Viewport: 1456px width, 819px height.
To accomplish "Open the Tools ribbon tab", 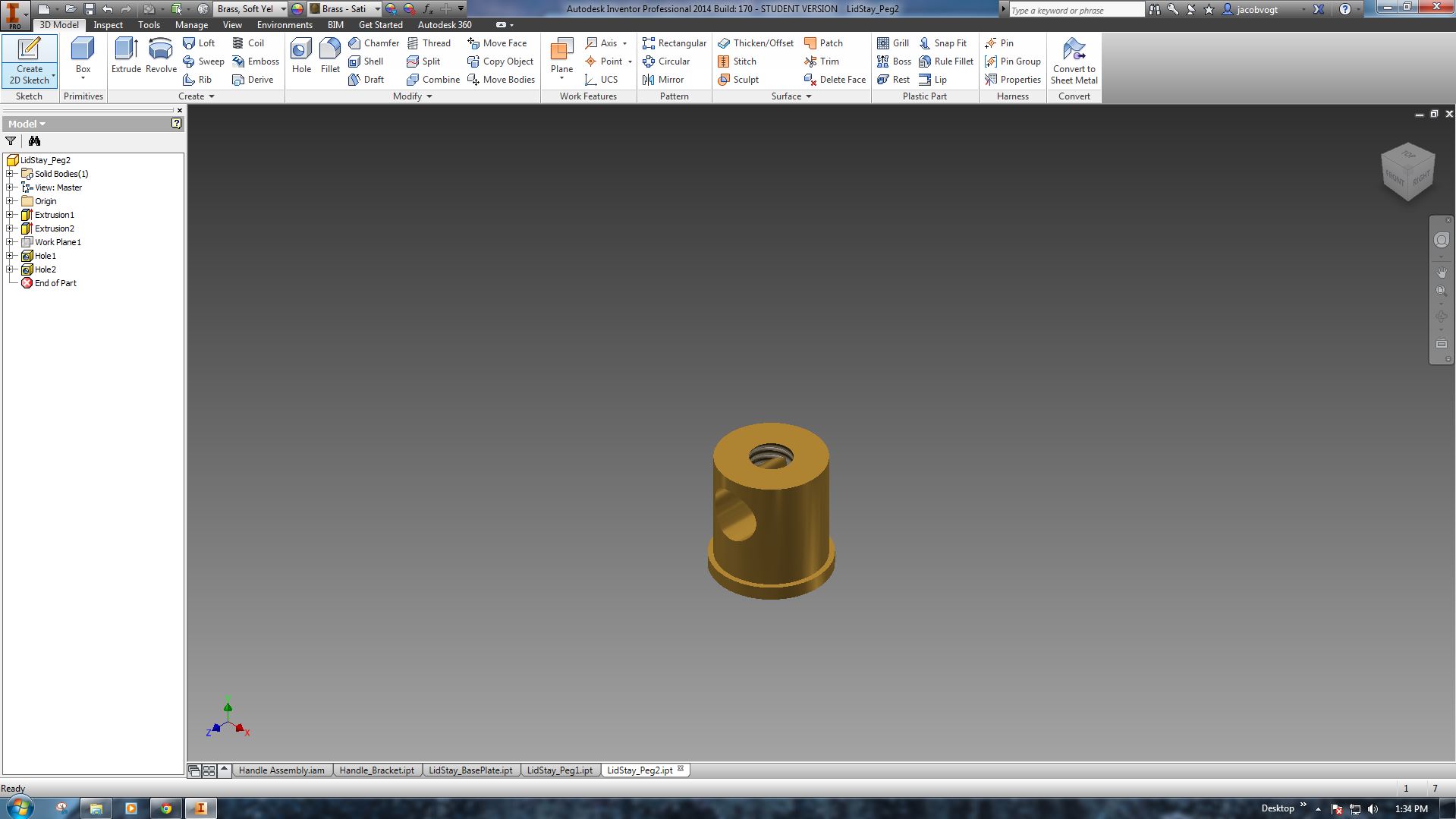I will pos(149,25).
